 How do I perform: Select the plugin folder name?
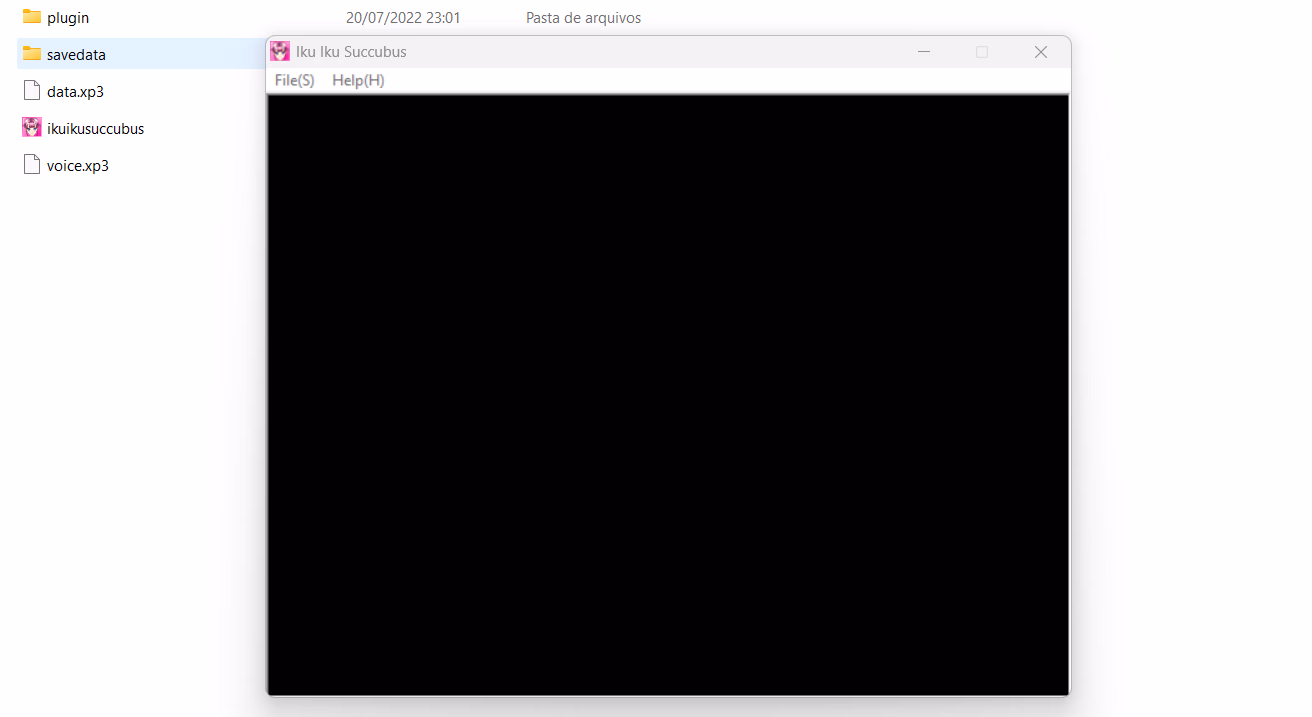68,18
